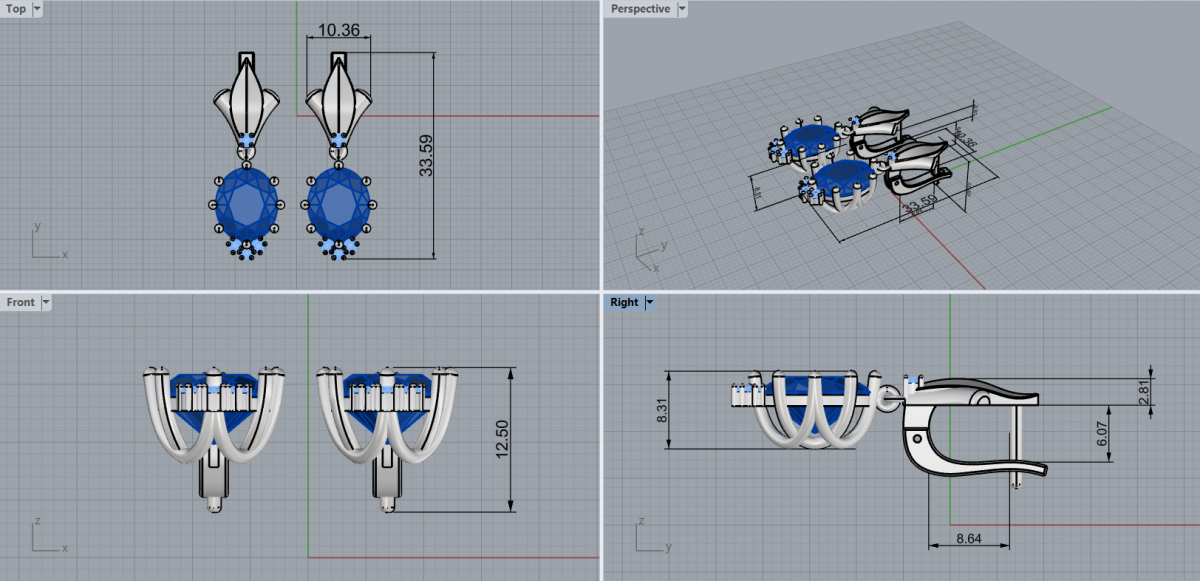The height and width of the screenshot is (581, 1200).
Task: Click the world axis icon in Perspective viewport
Action: tap(650, 252)
